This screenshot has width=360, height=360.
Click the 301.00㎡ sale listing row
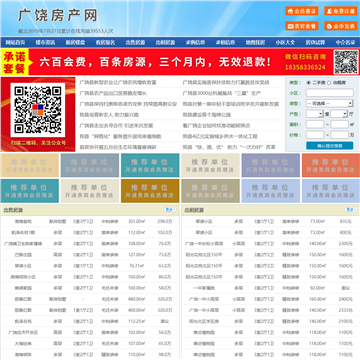pos(90,221)
